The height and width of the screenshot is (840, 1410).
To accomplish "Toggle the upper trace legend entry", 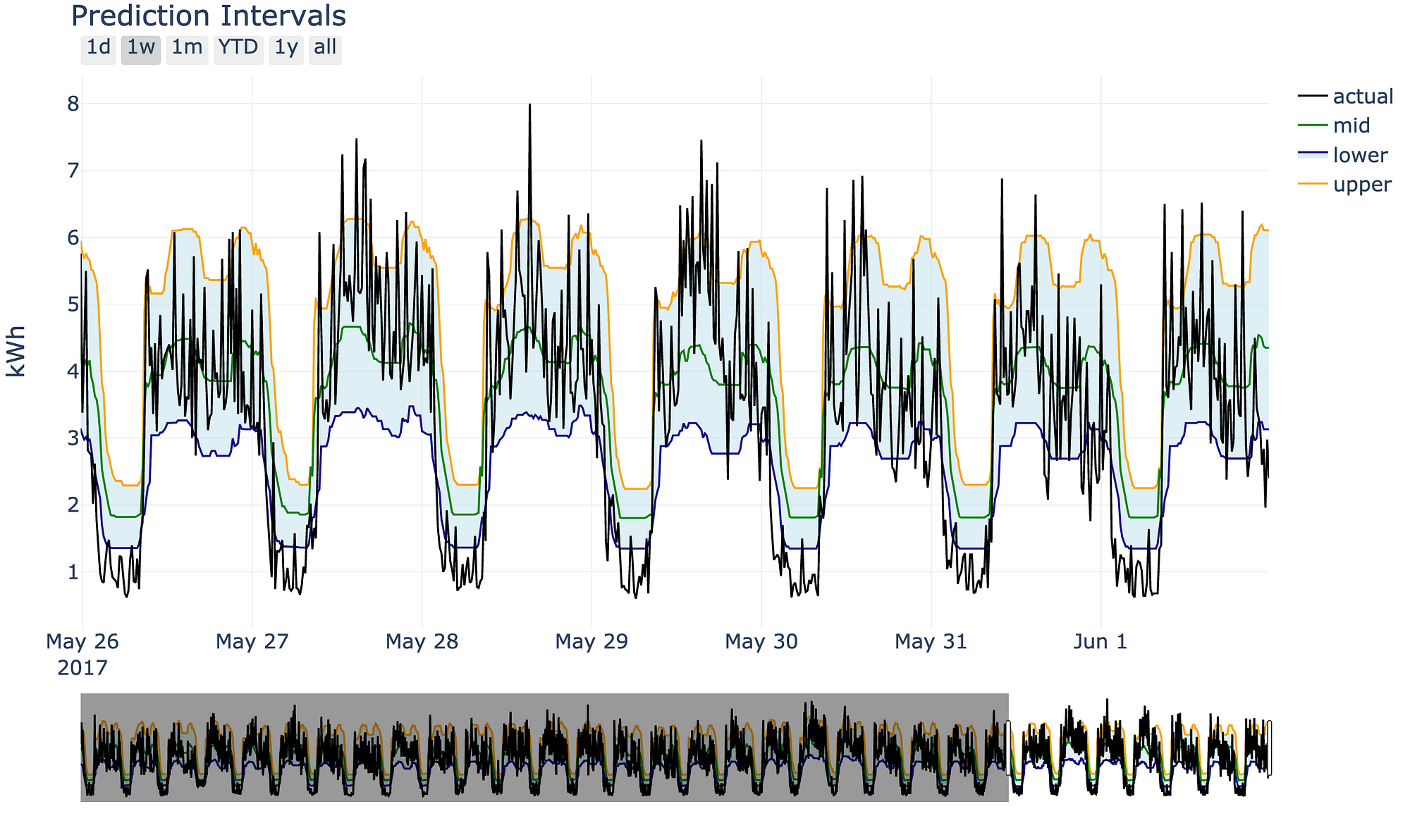I will [x=1361, y=185].
